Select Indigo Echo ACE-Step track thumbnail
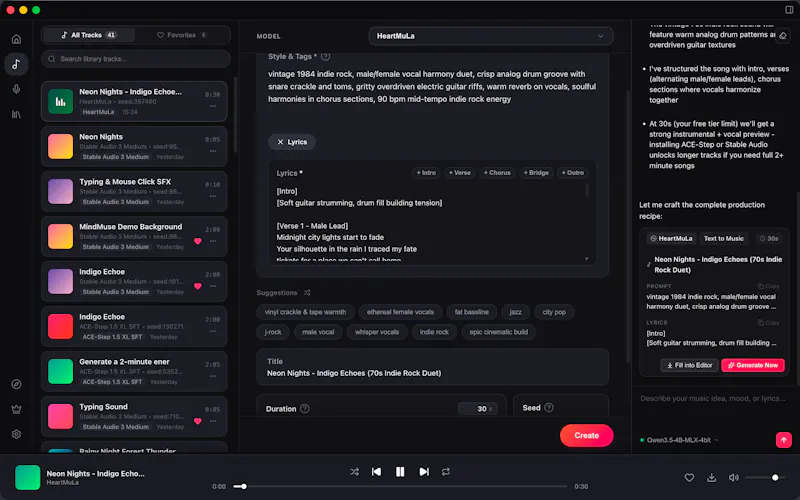 tap(60, 327)
